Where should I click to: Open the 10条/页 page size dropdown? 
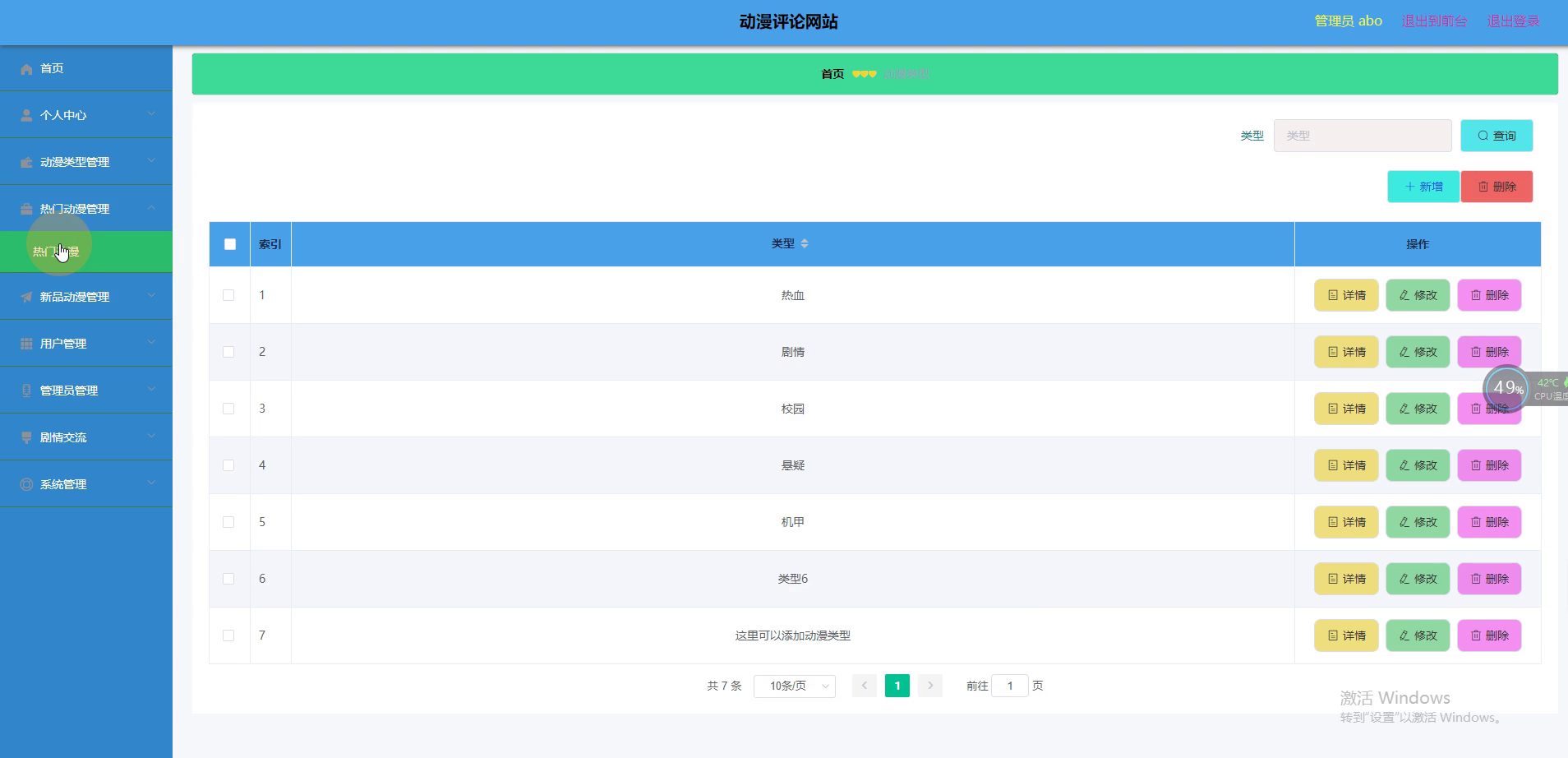point(795,686)
